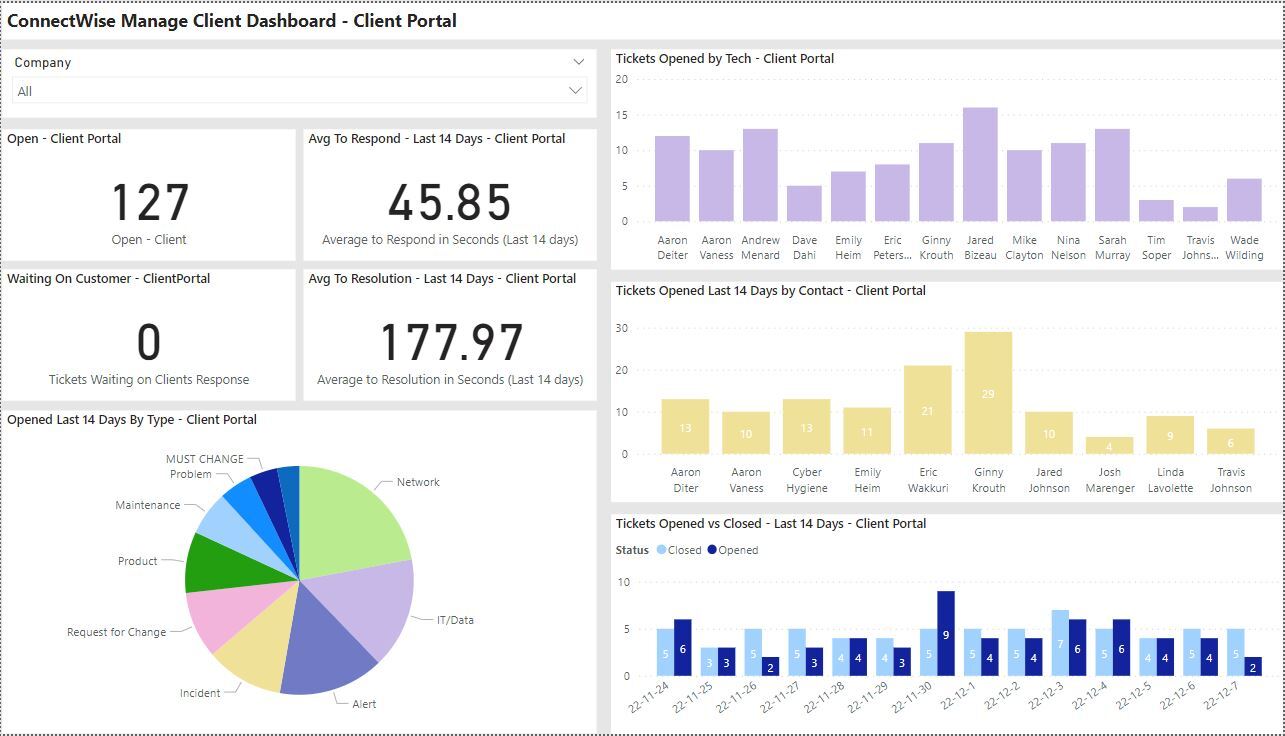Click the MUST CHANGE pie label

pos(204,459)
